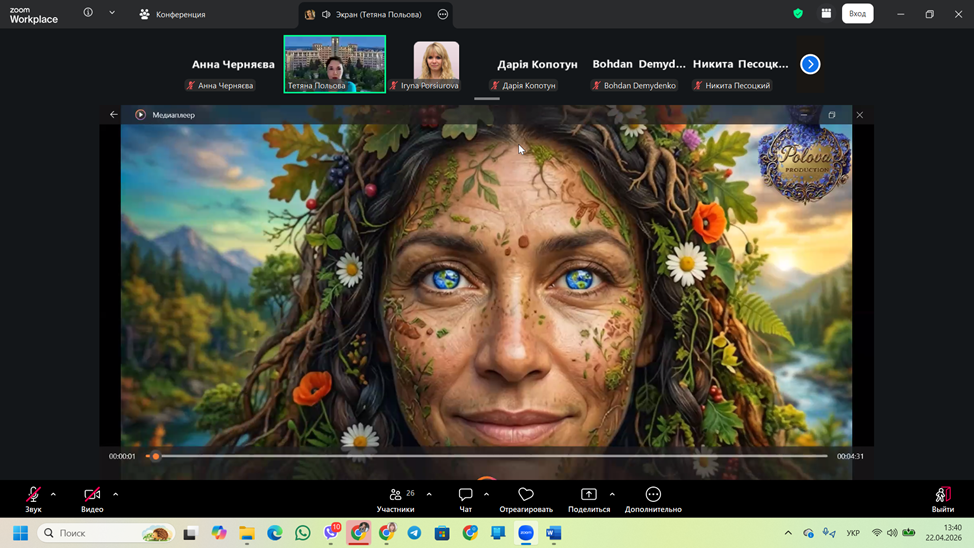The width and height of the screenshot is (974, 548).
Task: Expand chat options arrow
Action: tap(486, 495)
